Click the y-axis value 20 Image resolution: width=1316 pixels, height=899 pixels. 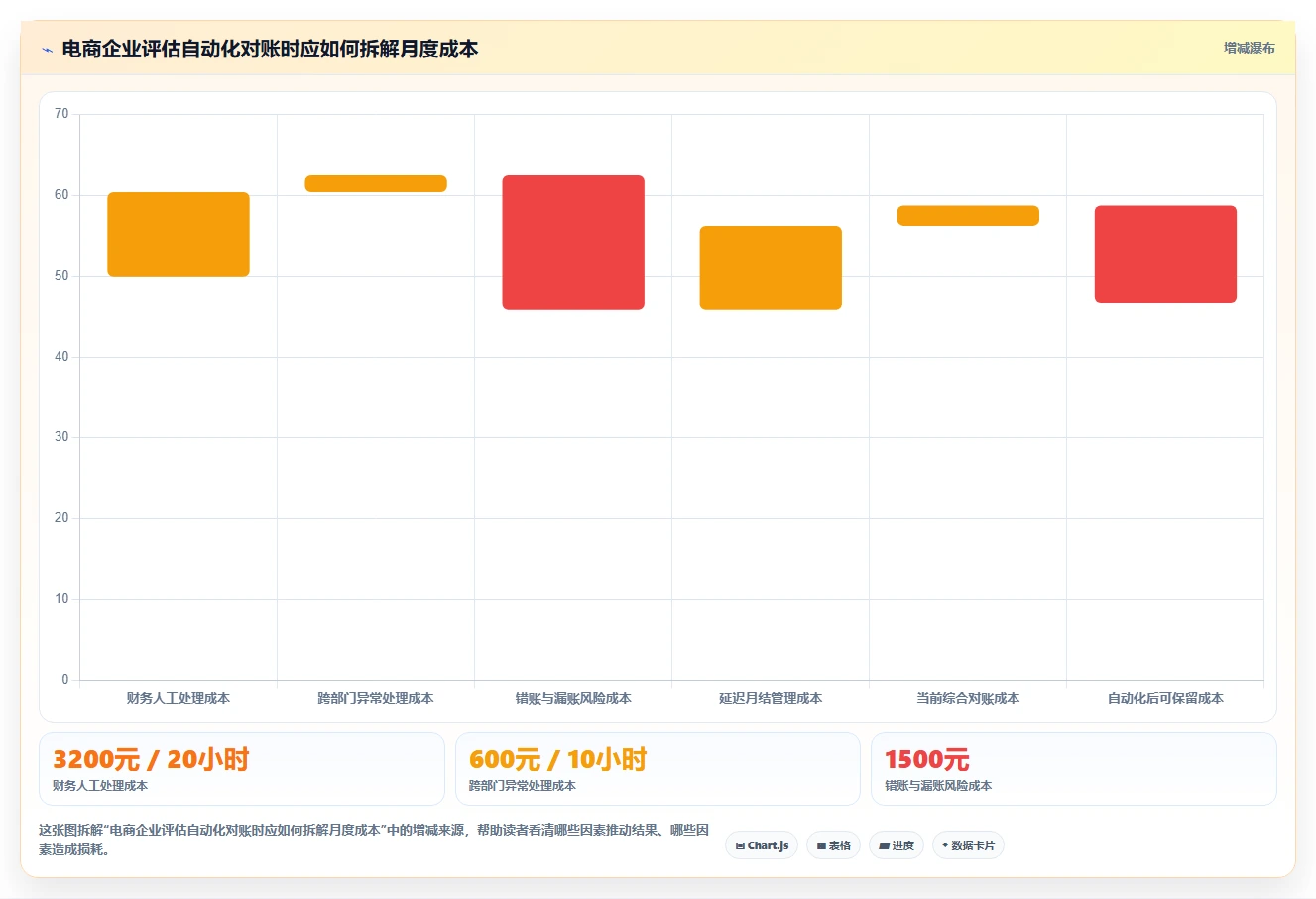click(61, 518)
